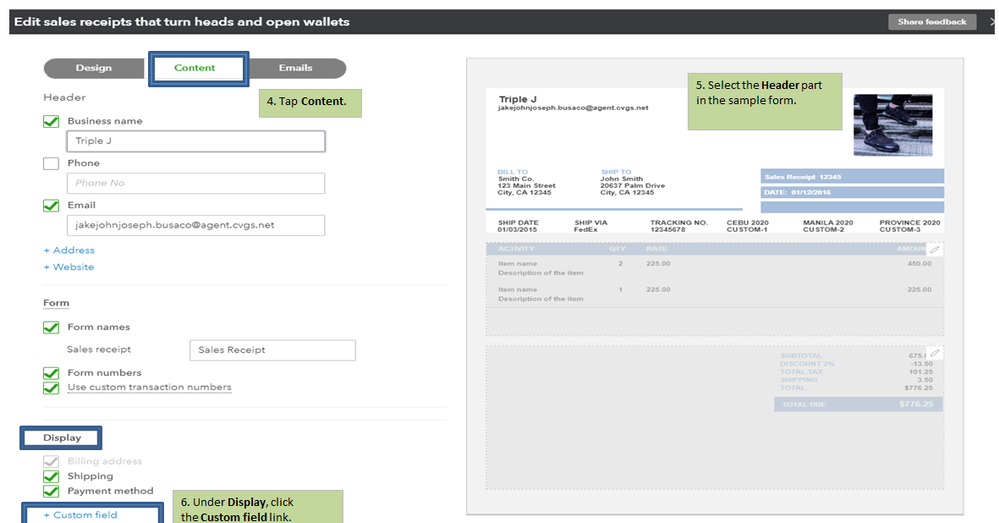Click the TRACKING NO. field in preview
999x523 pixels.
(x=679, y=226)
